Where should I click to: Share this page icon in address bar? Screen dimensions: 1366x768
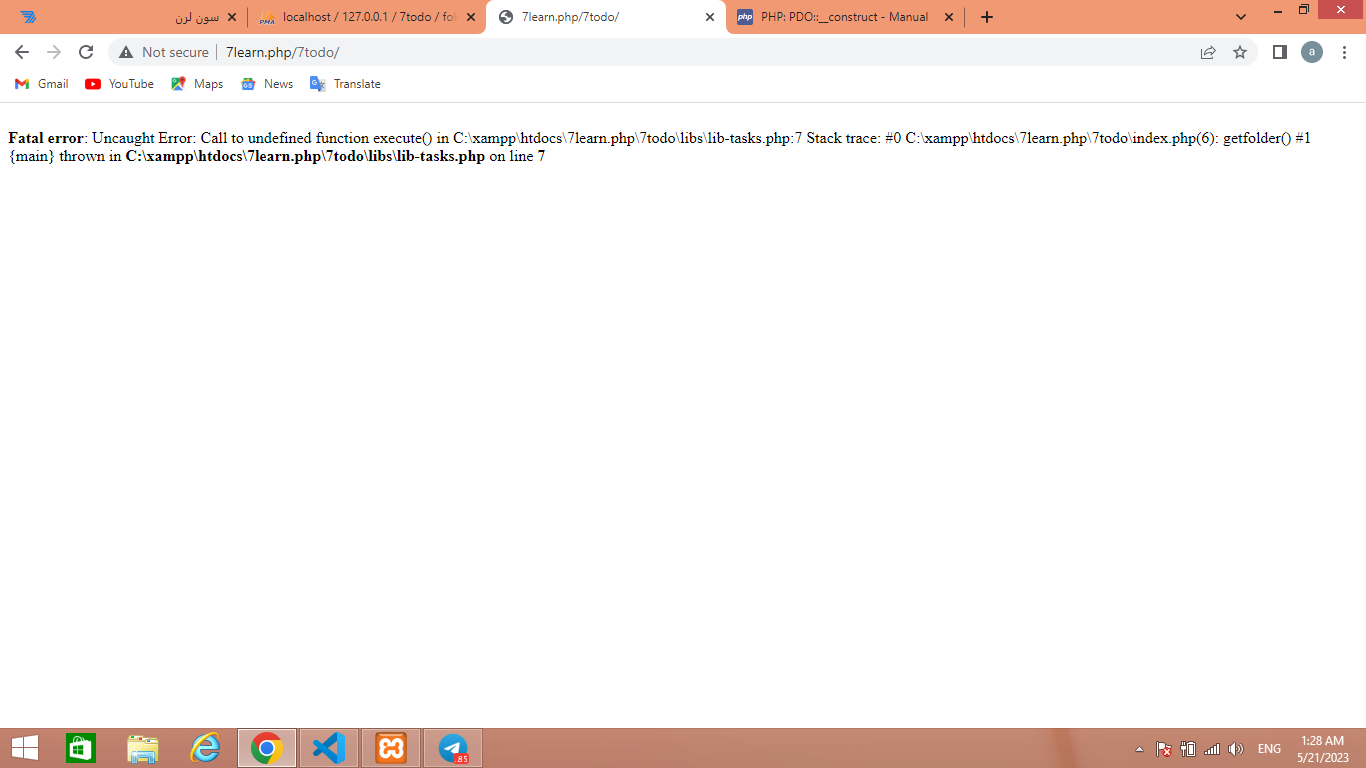[1208, 52]
